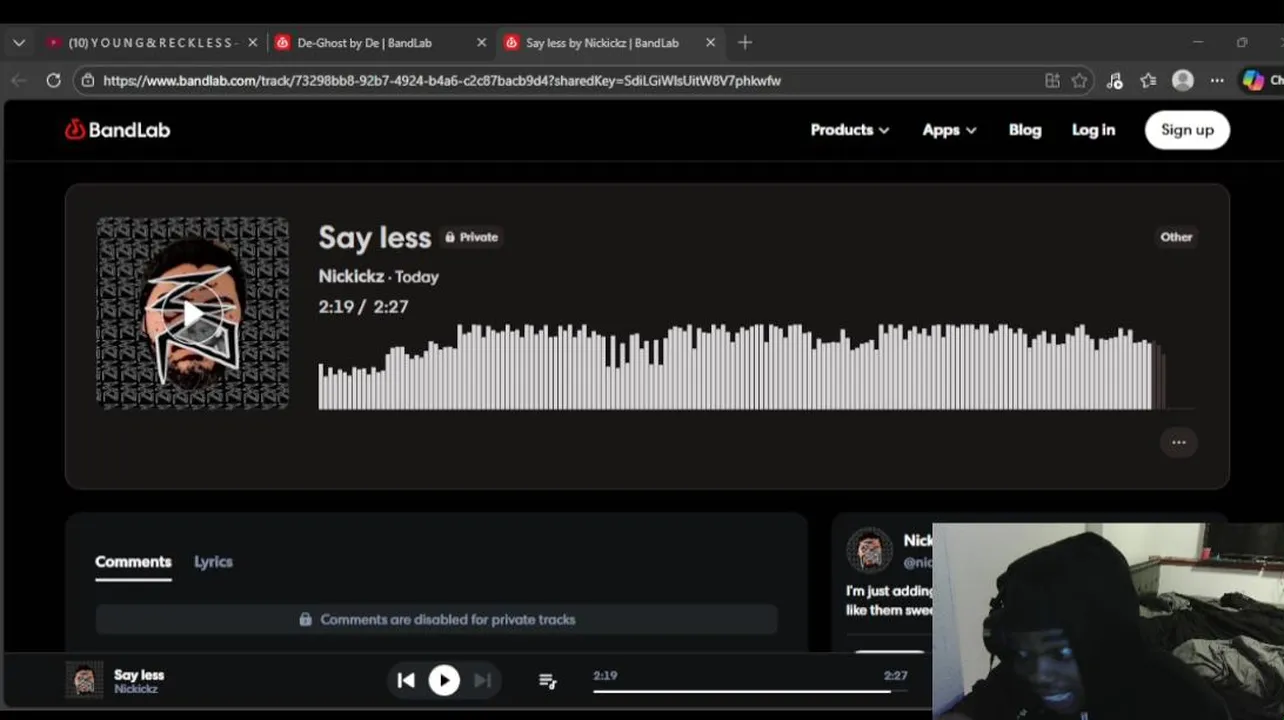
Task: Close the De-Ghost by De browser tab
Action: click(x=481, y=43)
